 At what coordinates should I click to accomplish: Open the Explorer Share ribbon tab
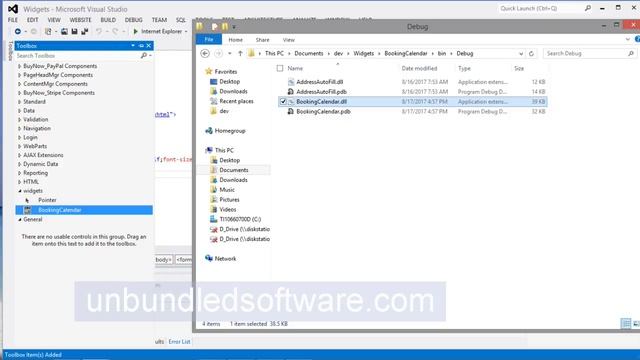[x=262, y=40]
